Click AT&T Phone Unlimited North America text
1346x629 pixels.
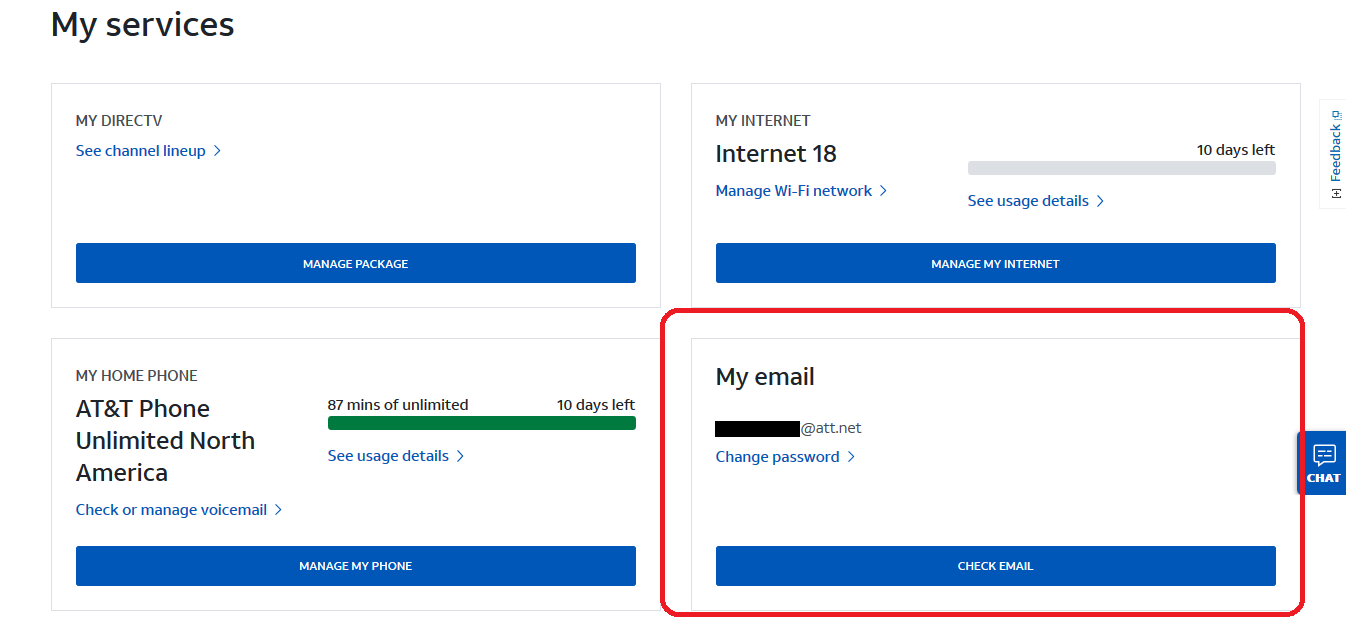coord(165,441)
